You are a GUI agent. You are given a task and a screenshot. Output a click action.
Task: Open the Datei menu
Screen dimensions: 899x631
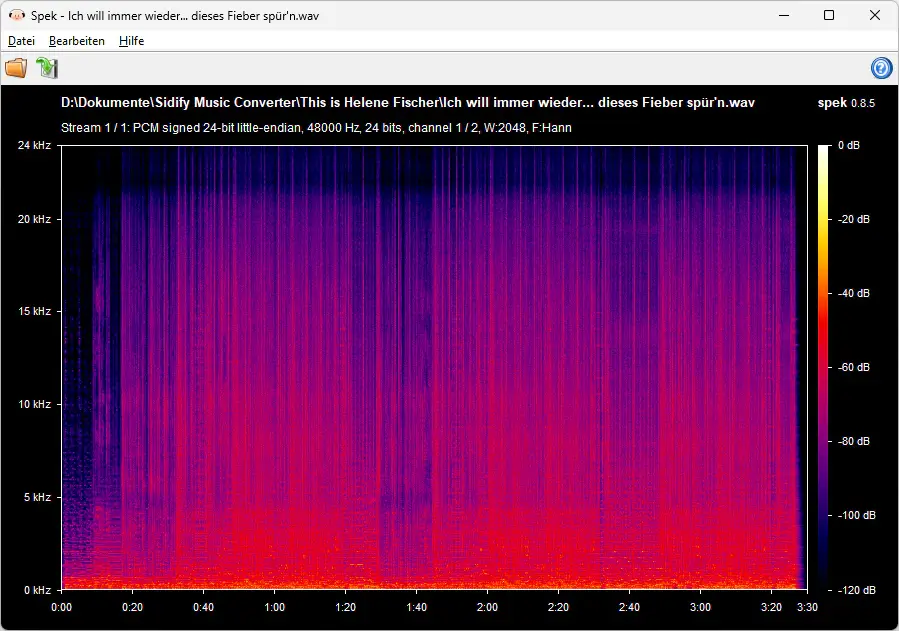click(21, 41)
